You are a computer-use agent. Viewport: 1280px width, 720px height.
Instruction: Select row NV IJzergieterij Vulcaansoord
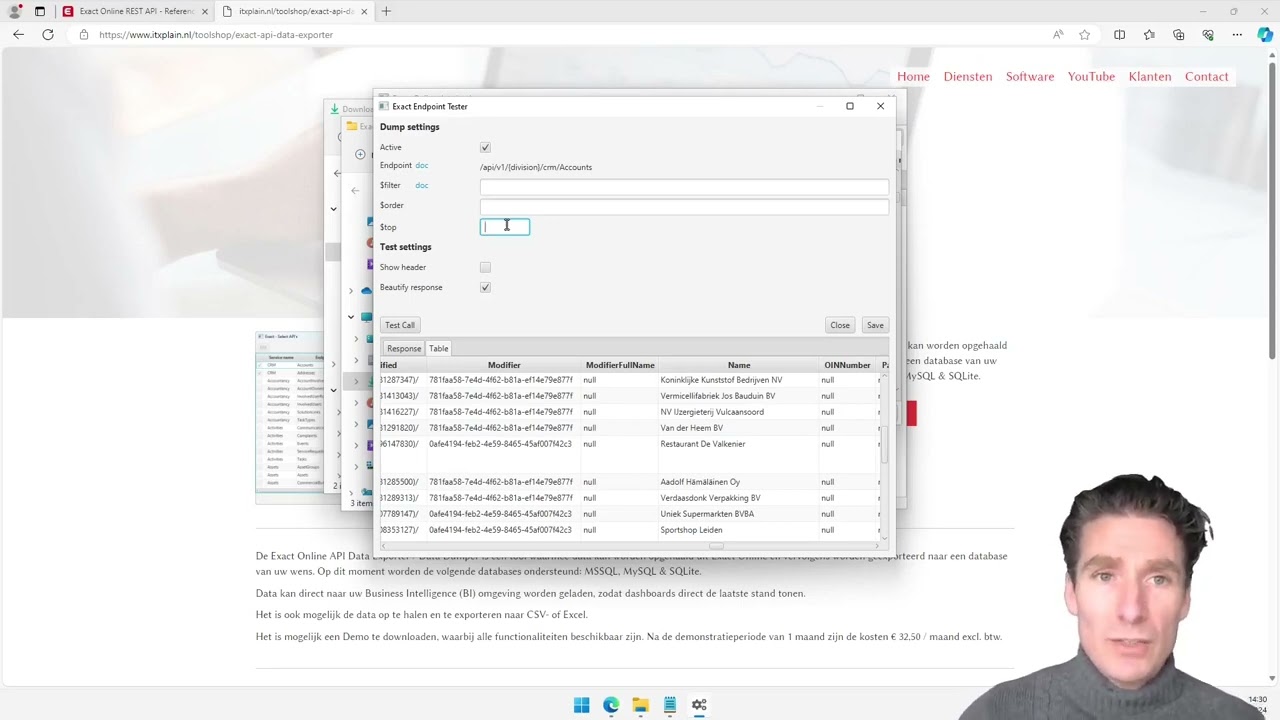point(712,412)
